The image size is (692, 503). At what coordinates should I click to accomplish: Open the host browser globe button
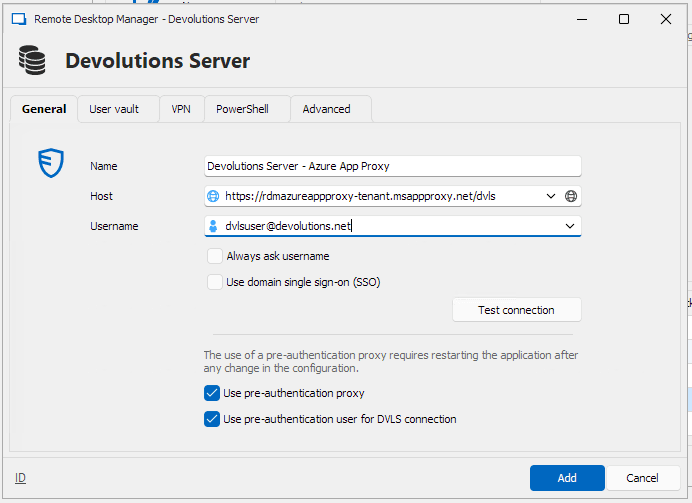click(x=571, y=196)
